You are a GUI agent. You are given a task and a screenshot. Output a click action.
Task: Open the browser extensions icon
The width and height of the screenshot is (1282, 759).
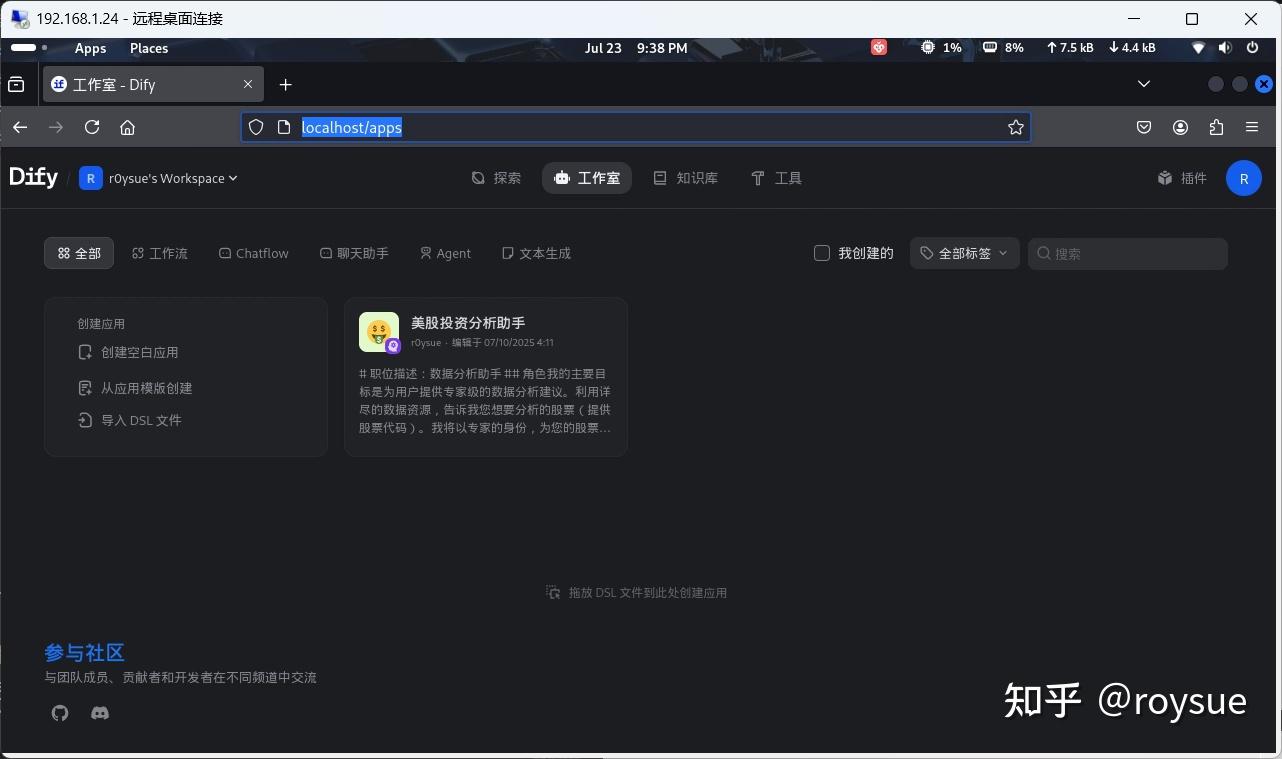pyautogui.click(x=1216, y=127)
